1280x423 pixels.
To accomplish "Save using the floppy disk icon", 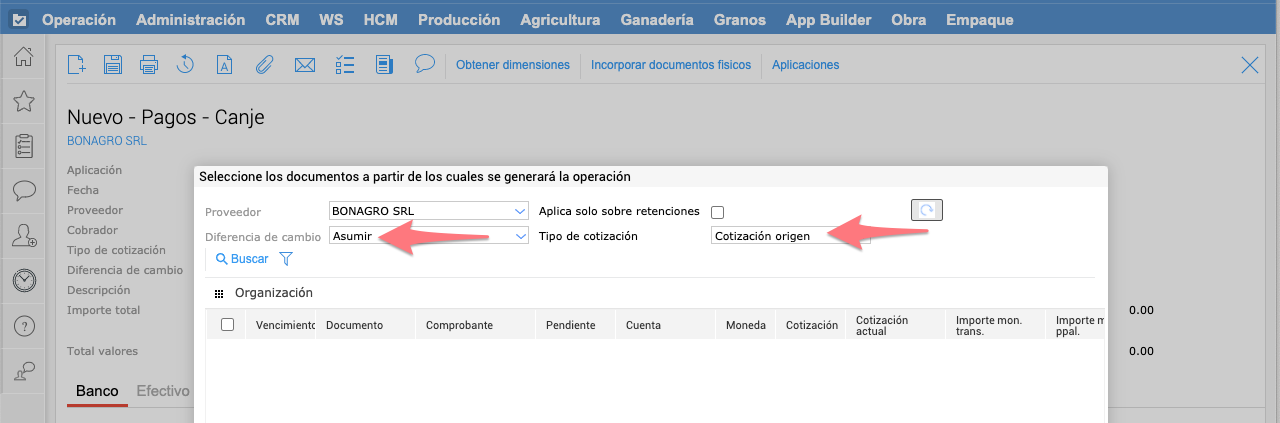I will pos(112,65).
